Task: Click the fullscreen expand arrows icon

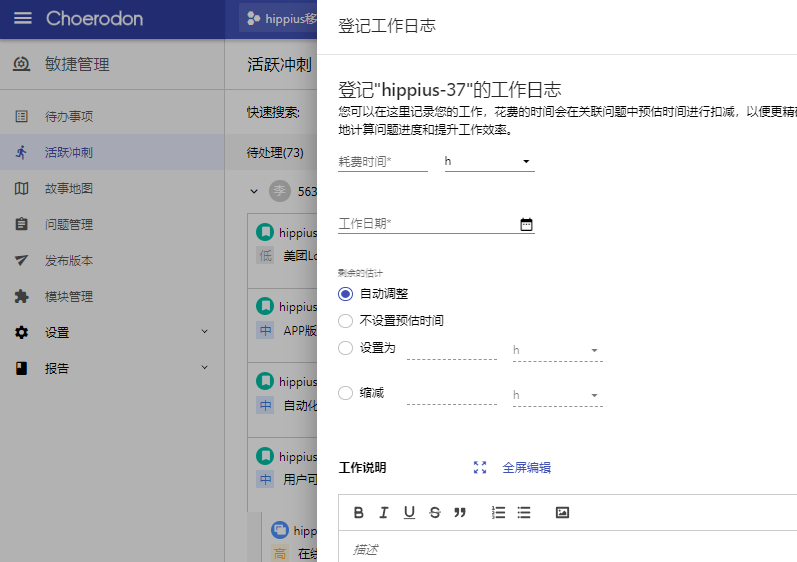Action: click(480, 467)
